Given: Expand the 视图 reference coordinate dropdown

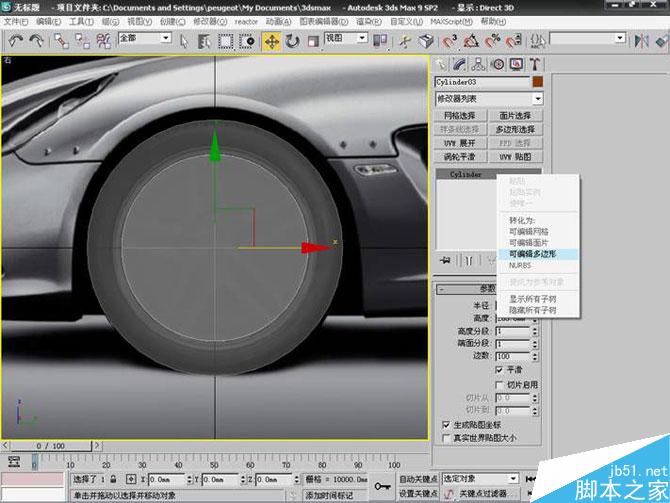Looking at the screenshot, I should (362, 38).
